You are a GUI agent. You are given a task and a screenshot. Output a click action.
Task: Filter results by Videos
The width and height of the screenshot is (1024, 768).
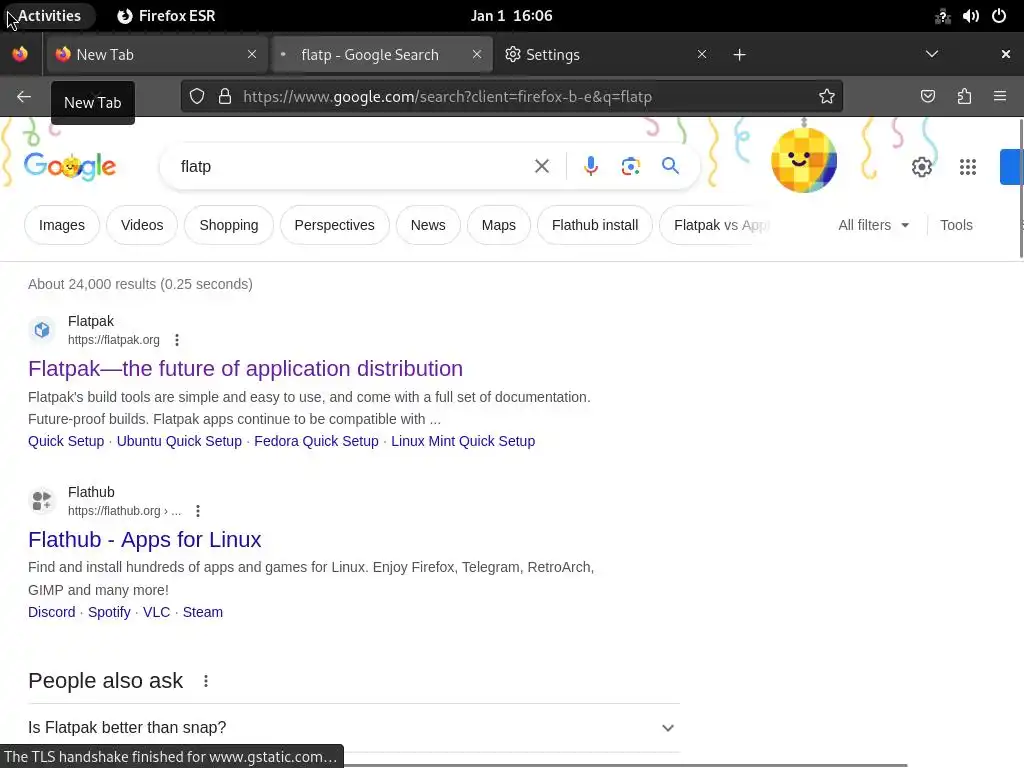tap(142, 225)
